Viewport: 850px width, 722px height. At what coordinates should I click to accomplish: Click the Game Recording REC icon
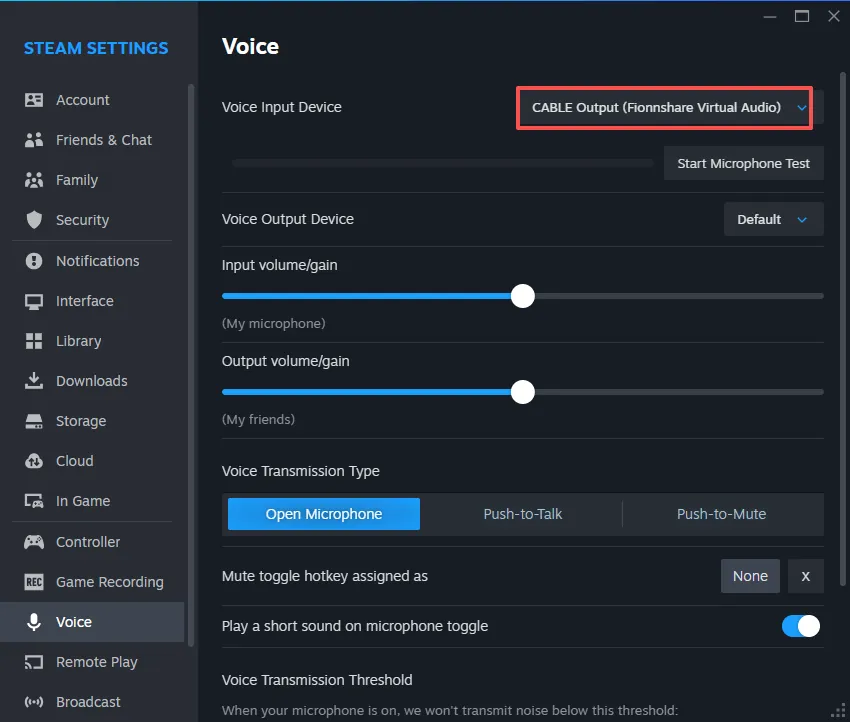pos(34,582)
